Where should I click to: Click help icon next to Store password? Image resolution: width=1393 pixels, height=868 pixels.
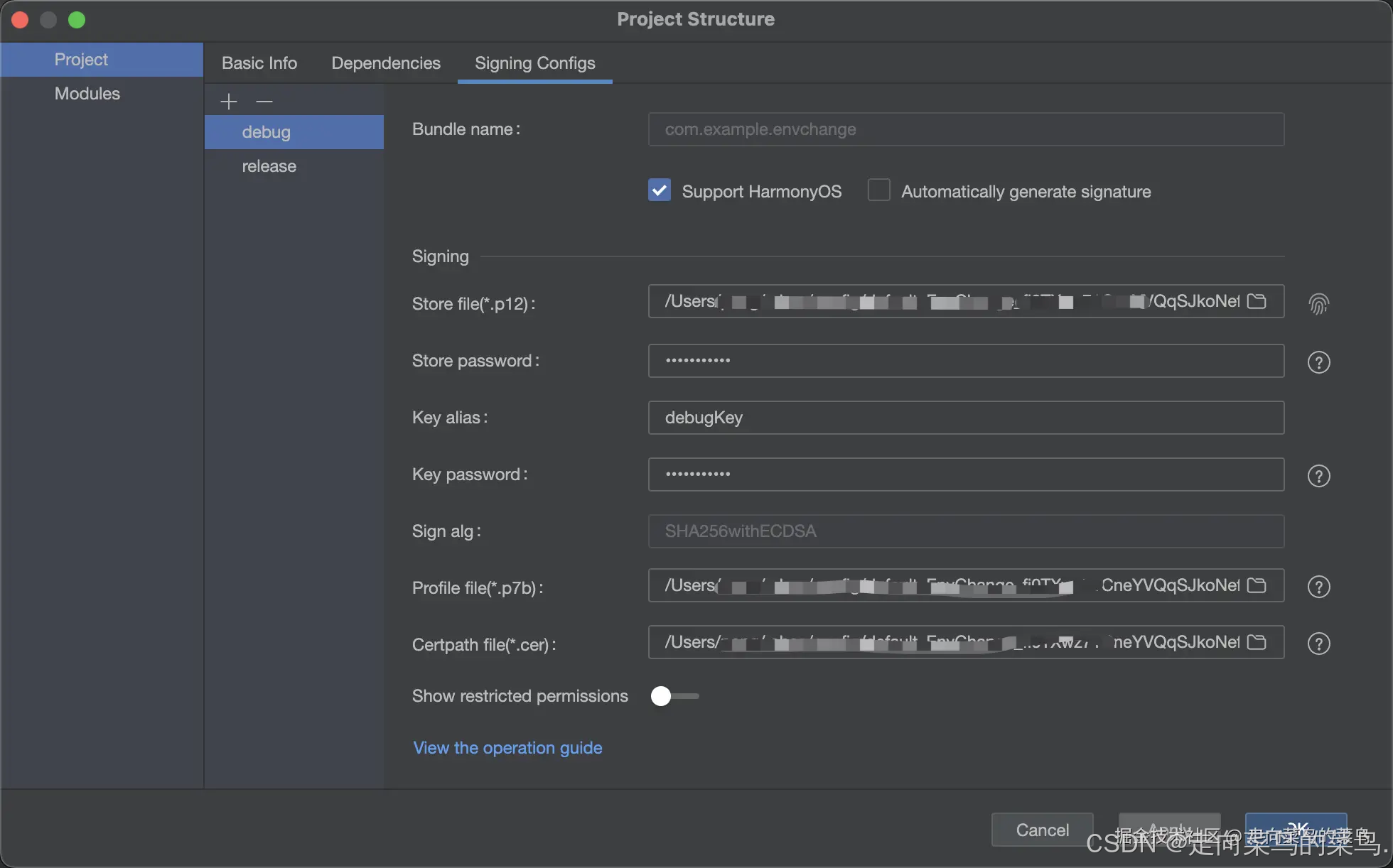pos(1318,362)
